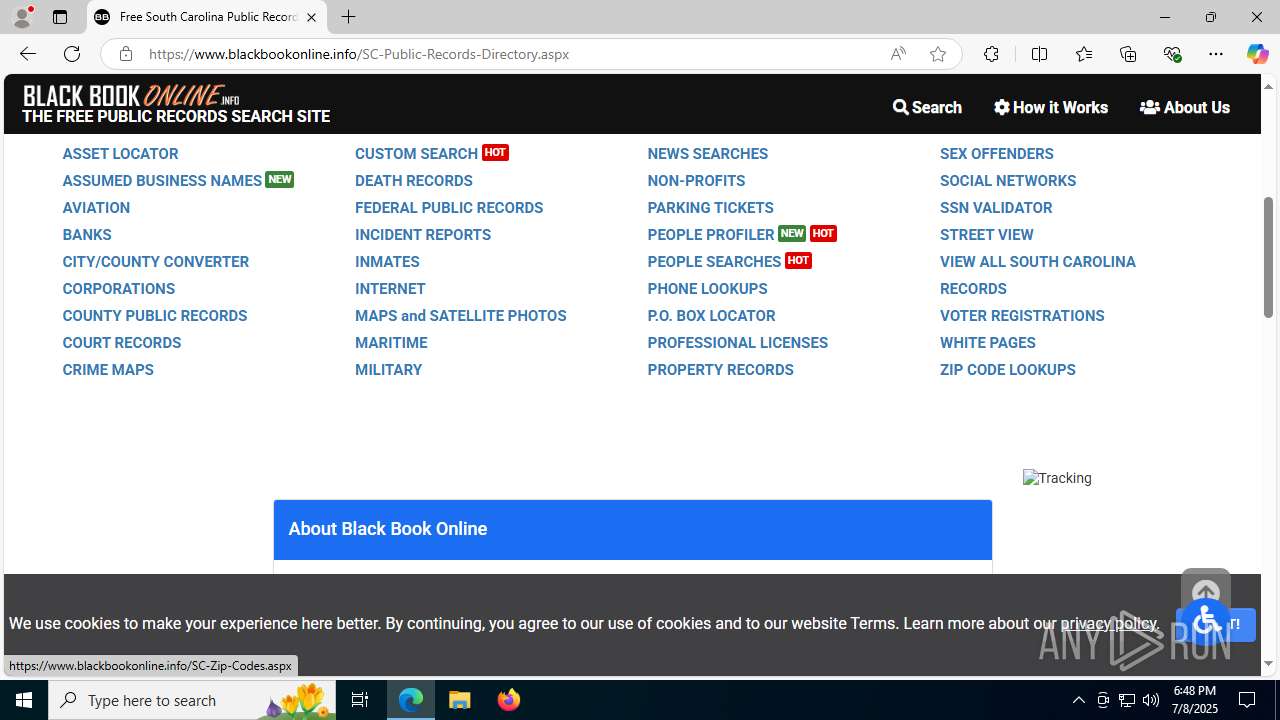
Task: Open the P.O. BOX LOCATOR link
Action: pyautogui.click(x=711, y=316)
